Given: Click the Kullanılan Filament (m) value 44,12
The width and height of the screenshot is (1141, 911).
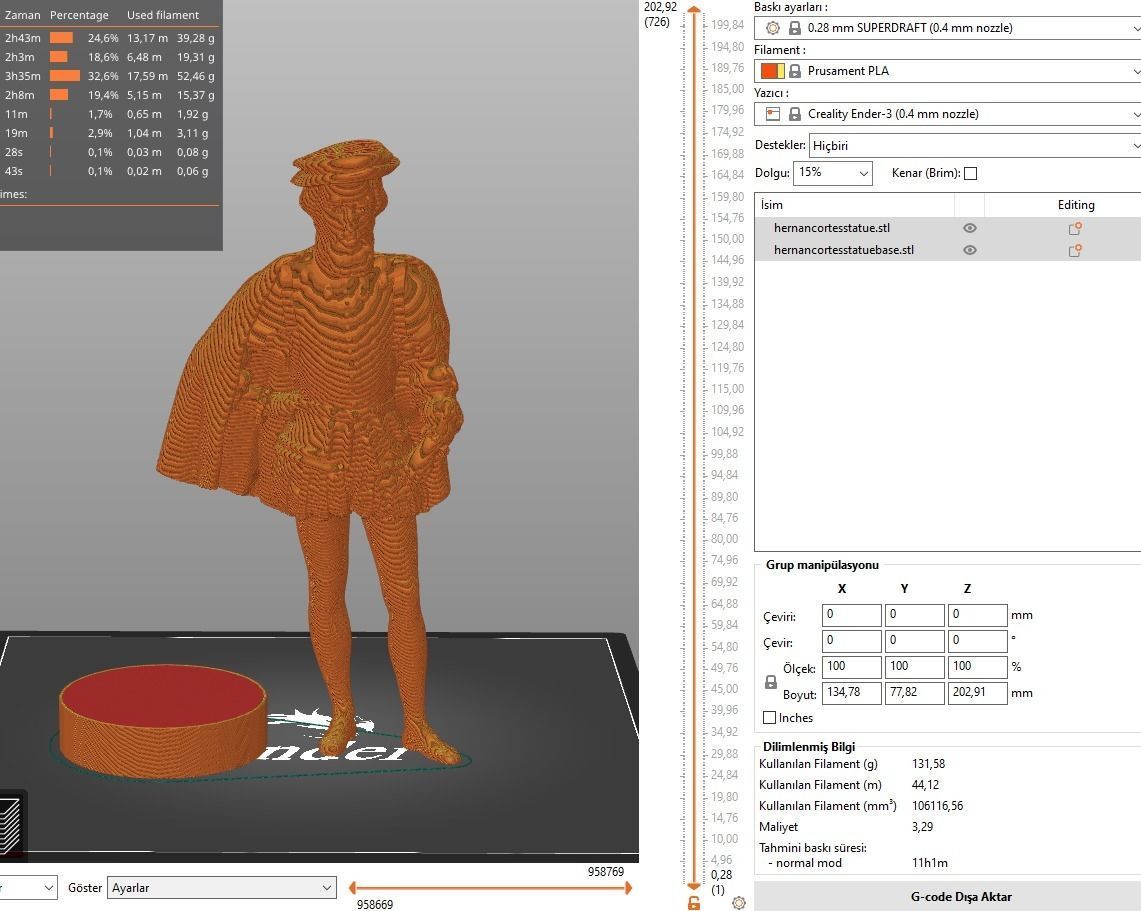Looking at the screenshot, I should click(926, 785).
